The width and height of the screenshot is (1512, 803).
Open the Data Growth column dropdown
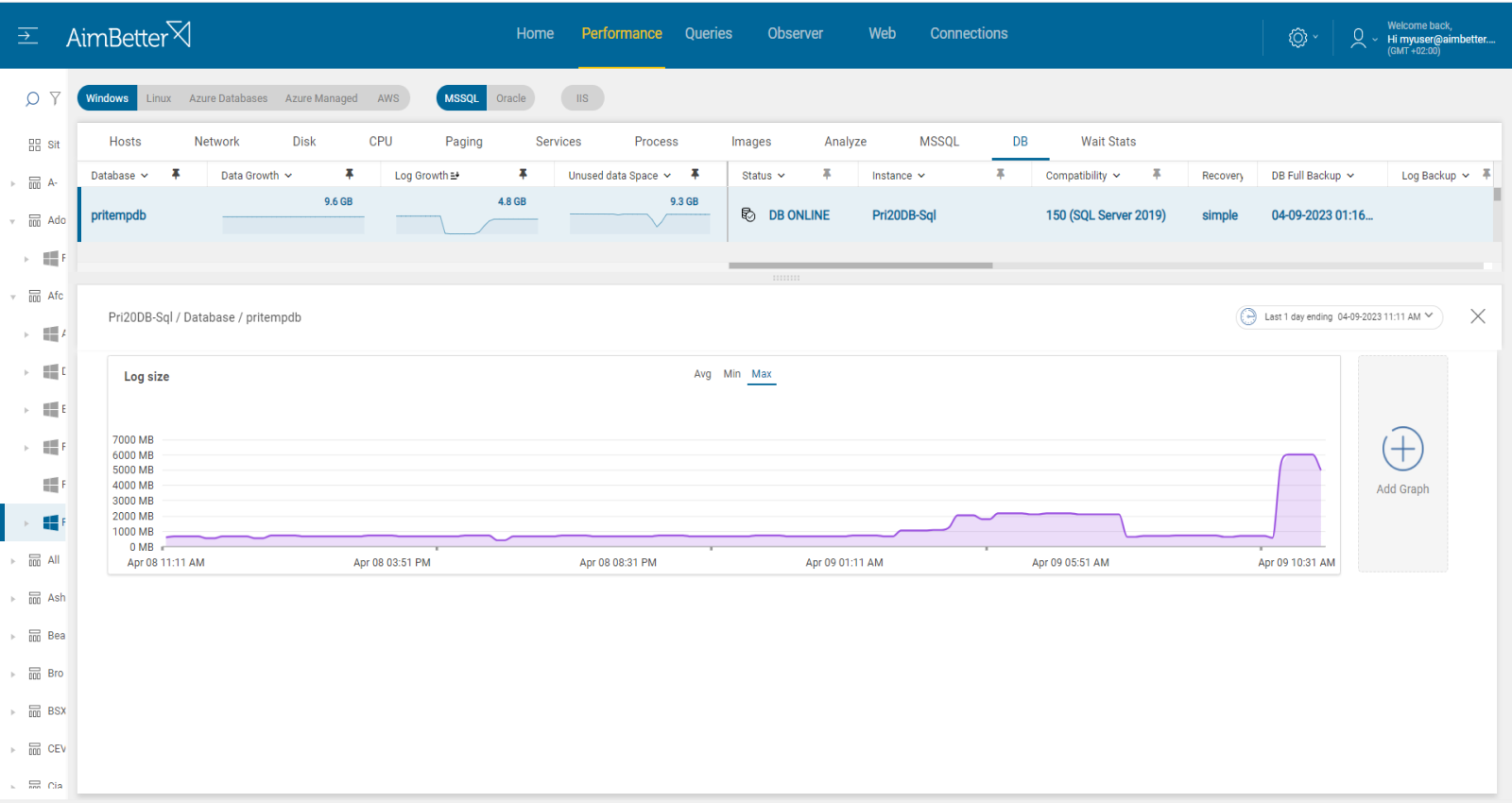pos(288,176)
